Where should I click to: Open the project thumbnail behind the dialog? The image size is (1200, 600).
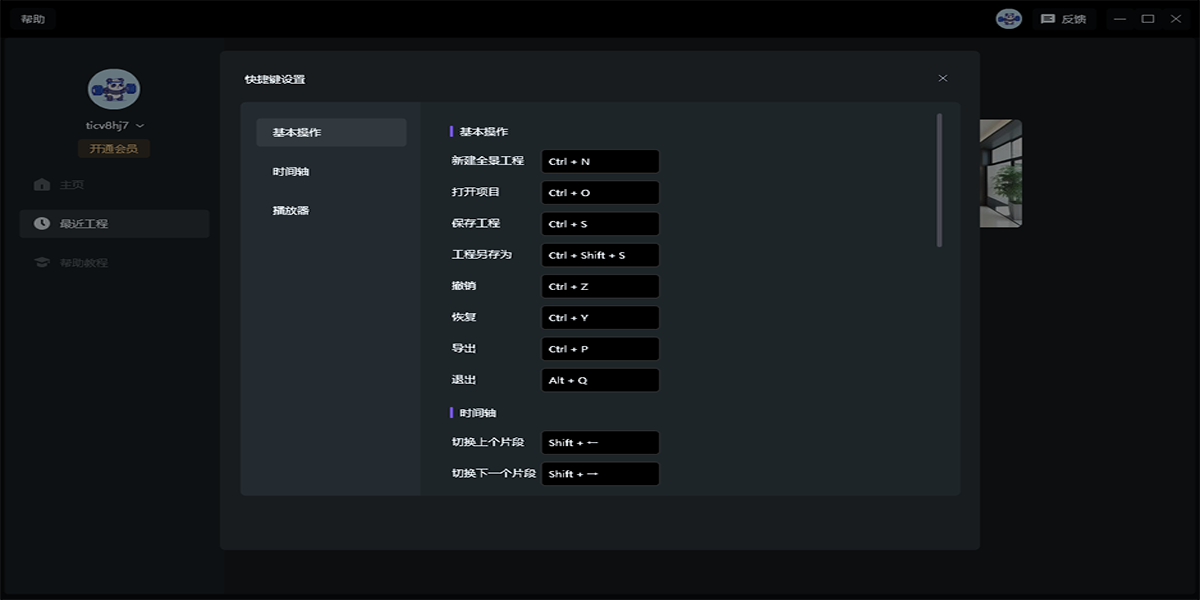[1000, 173]
